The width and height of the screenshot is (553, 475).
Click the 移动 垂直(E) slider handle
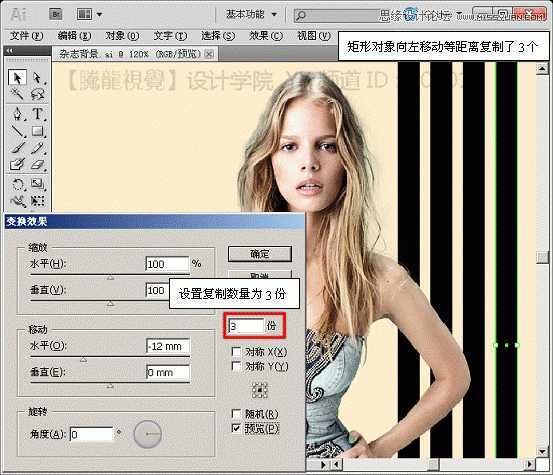coord(110,386)
